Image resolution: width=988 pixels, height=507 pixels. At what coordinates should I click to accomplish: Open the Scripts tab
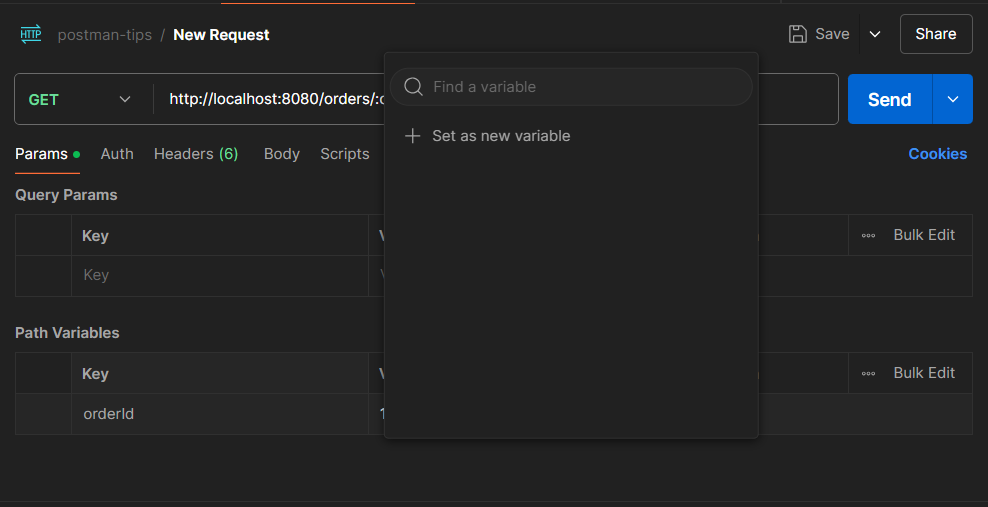345,154
